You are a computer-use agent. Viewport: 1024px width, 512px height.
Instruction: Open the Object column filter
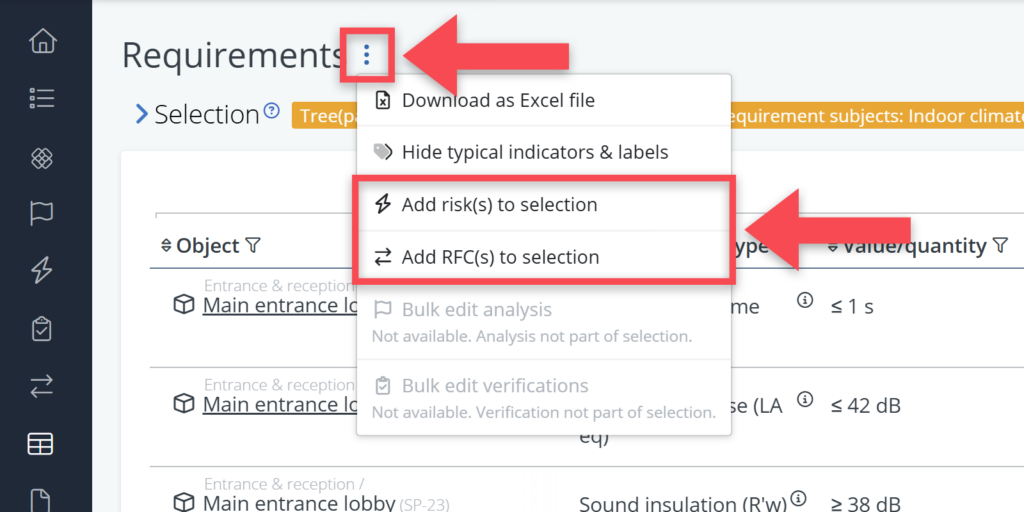click(x=253, y=246)
